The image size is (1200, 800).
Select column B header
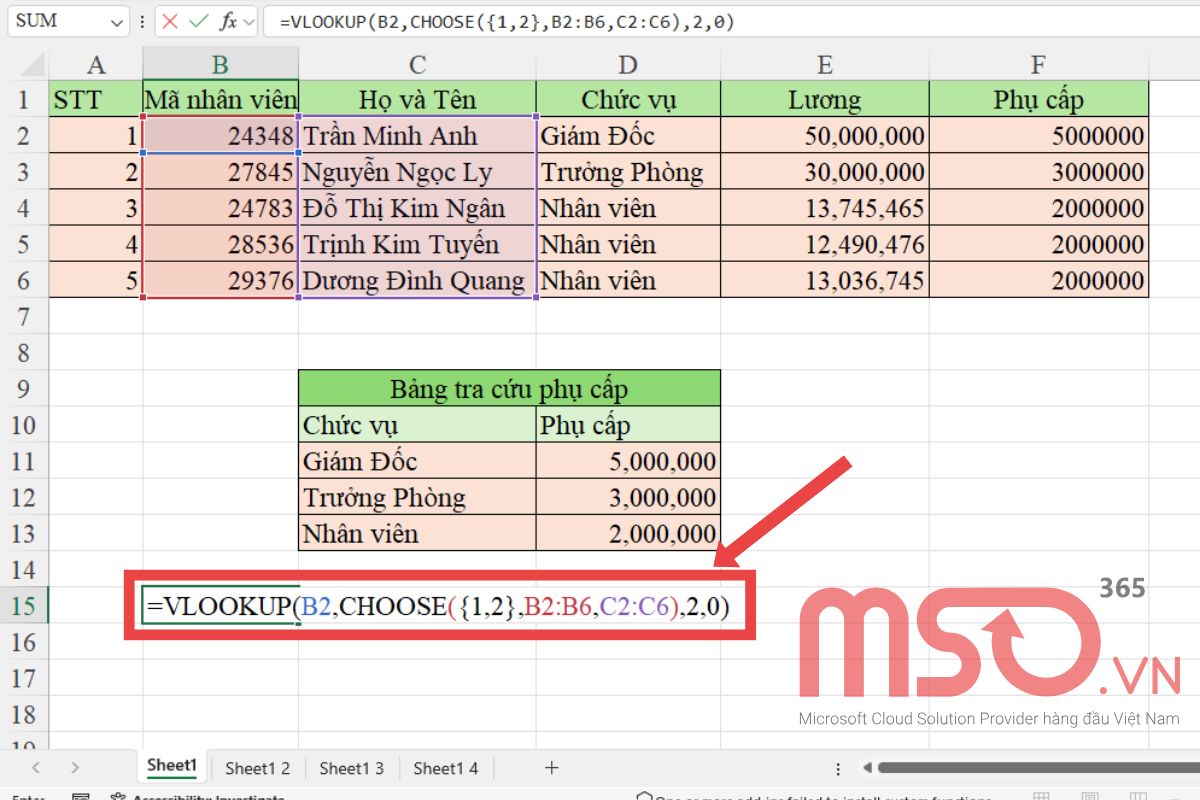click(220, 65)
